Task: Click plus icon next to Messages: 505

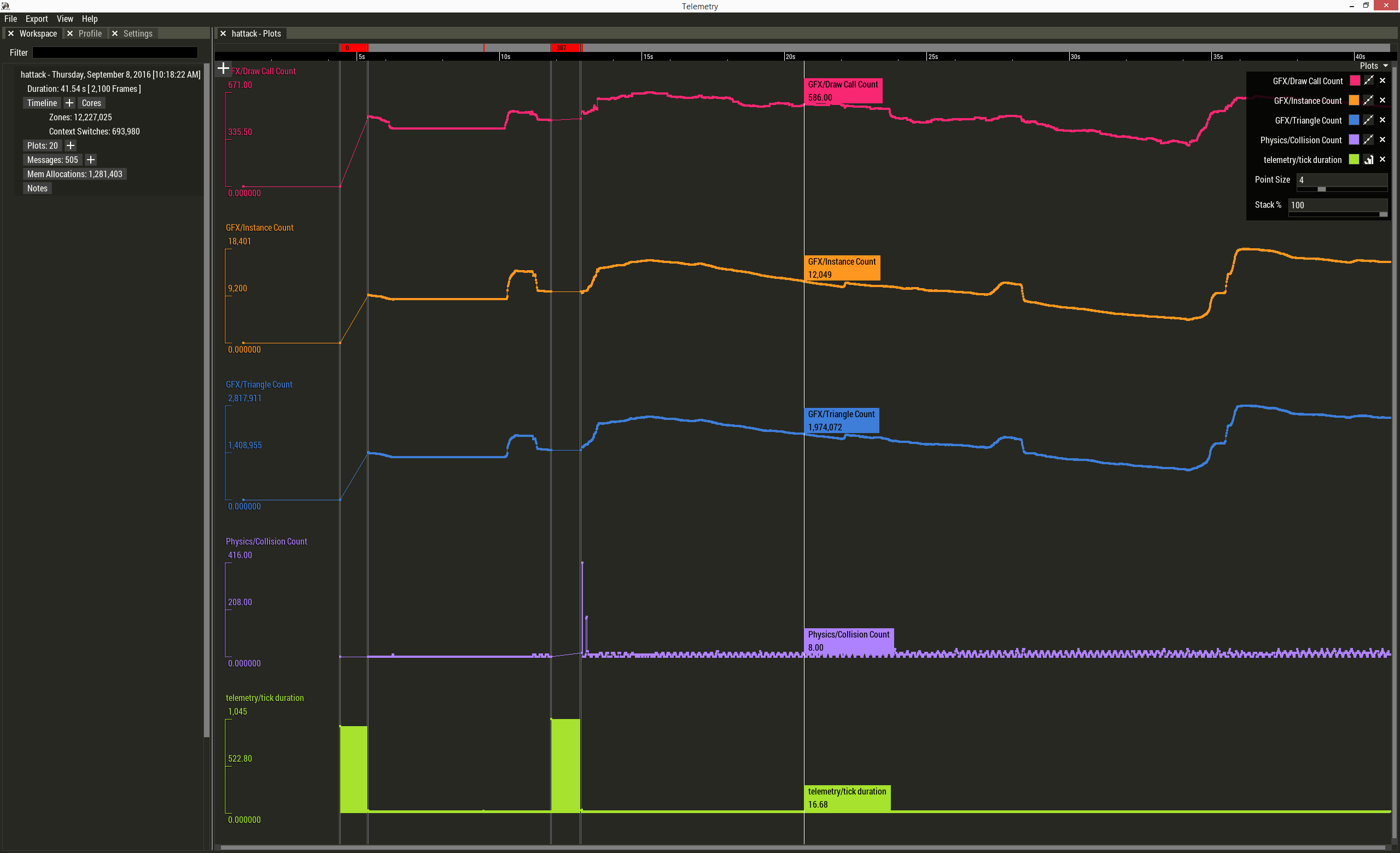Action: point(90,160)
